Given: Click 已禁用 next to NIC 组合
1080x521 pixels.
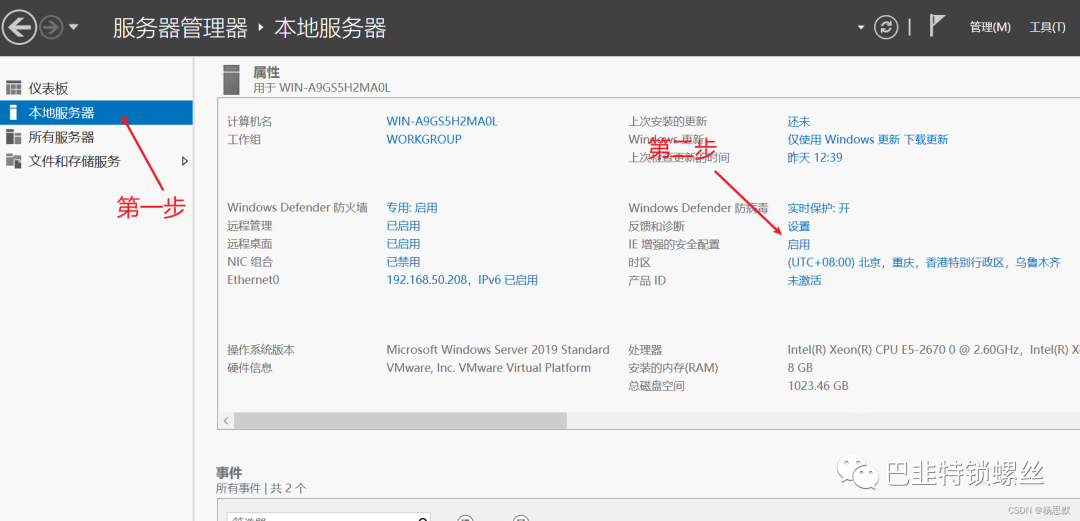Looking at the screenshot, I should tap(403, 262).
